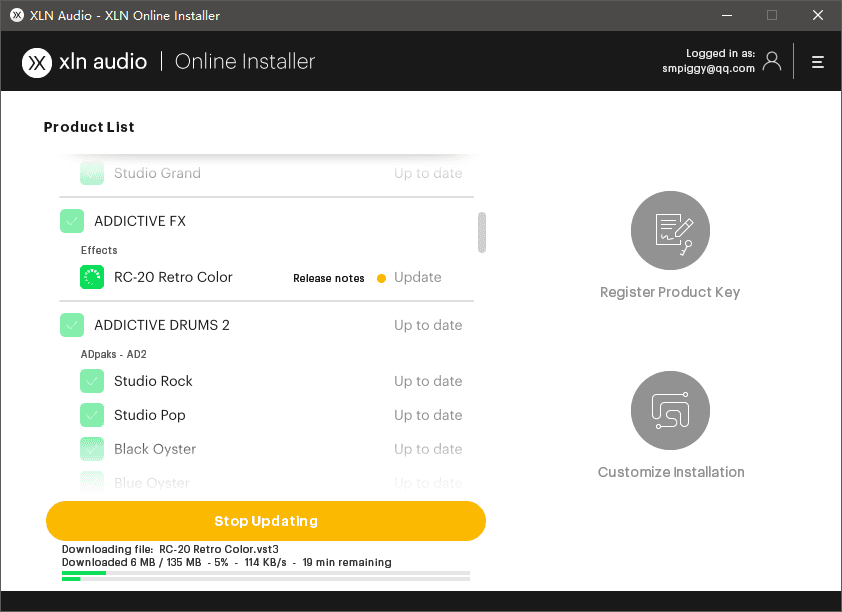Select the RC-20 Retro Color product name

173,277
